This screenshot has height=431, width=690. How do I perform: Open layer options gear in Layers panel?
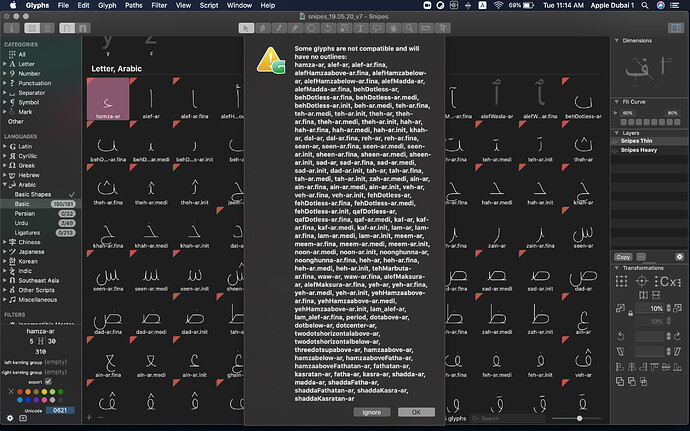679,257
